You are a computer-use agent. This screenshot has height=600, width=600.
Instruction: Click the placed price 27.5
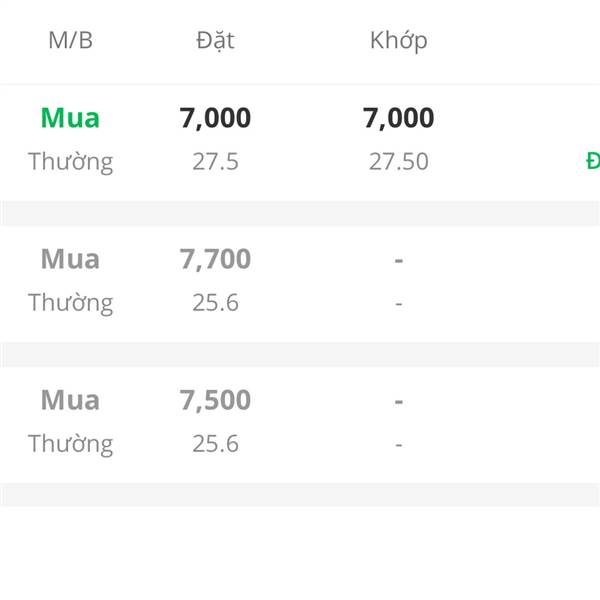(x=215, y=161)
